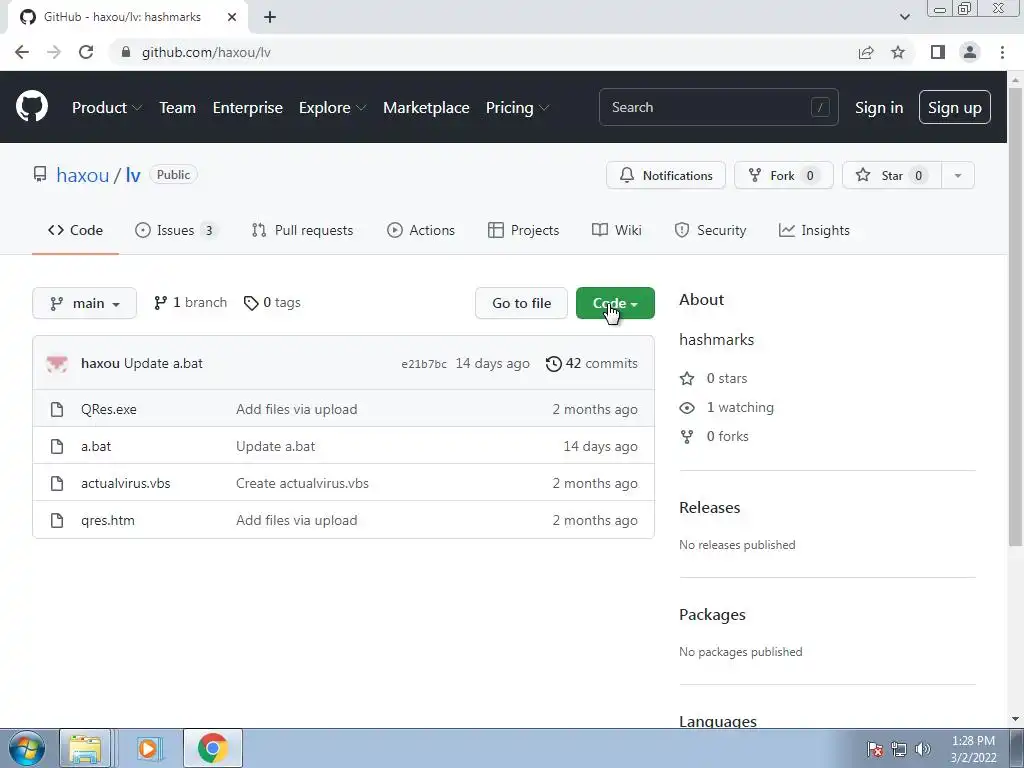Star the repository with Star button
Viewport: 1024px width, 768px height.
pos(891,175)
